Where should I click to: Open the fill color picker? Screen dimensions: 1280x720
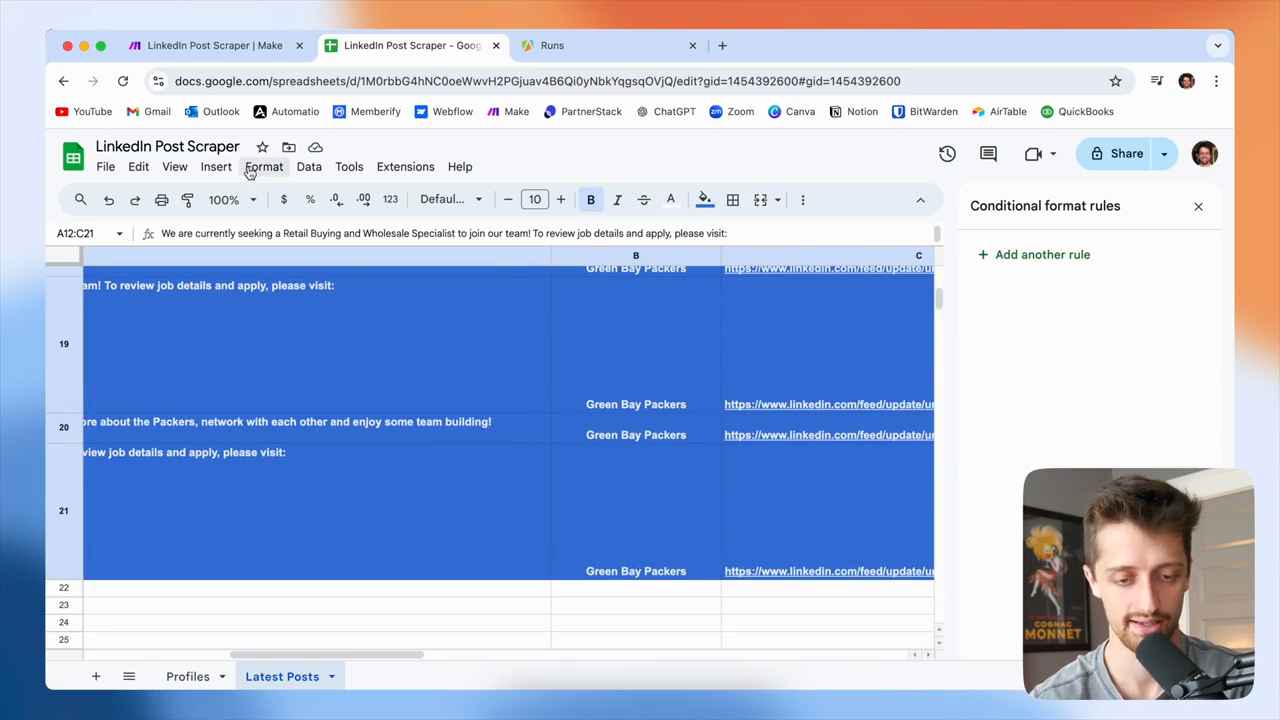point(705,200)
